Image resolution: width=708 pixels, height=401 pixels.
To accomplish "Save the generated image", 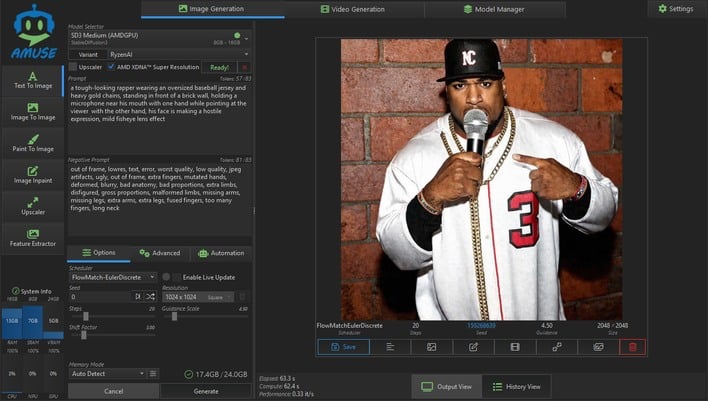I will coord(343,347).
